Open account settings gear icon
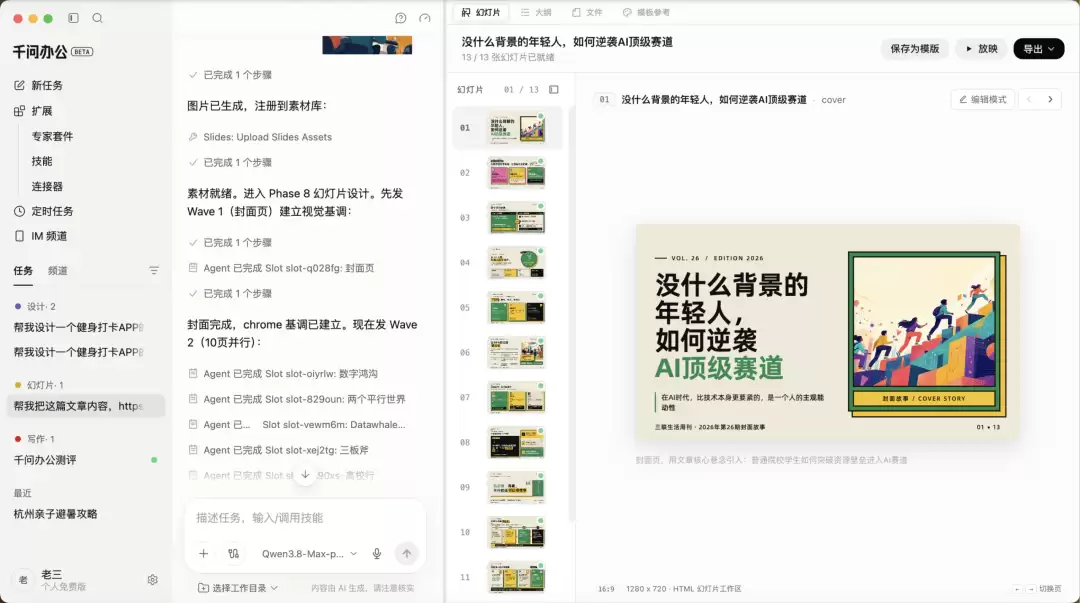The image size is (1080, 603). pos(153,580)
